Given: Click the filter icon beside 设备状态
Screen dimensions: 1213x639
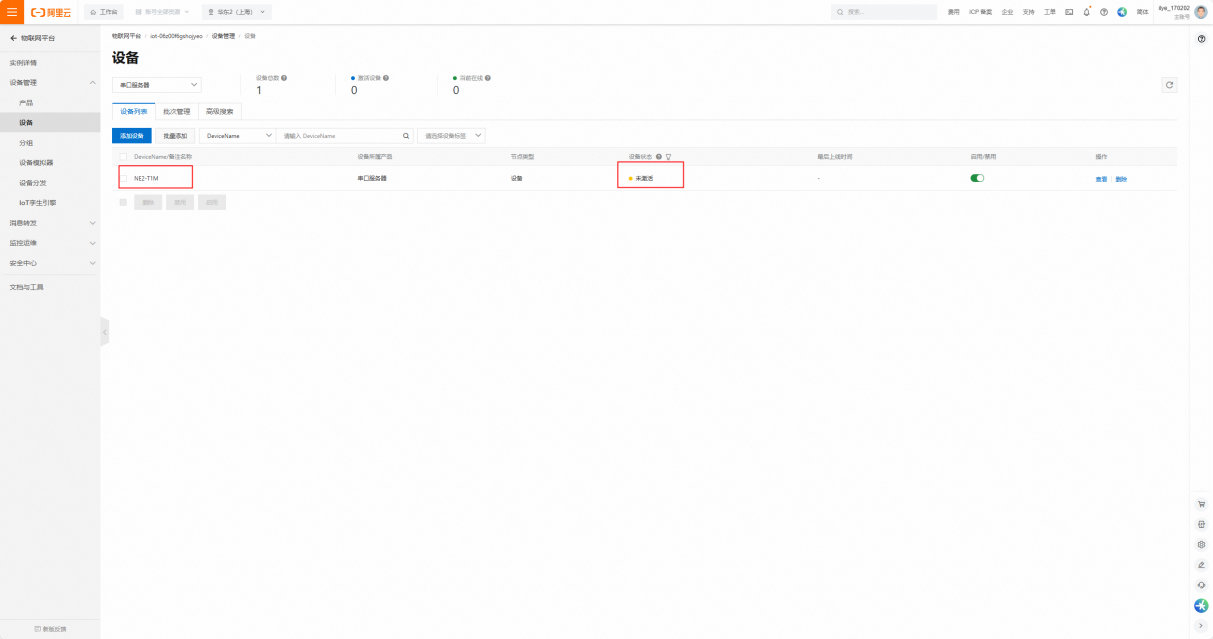Looking at the screenshot, I should pos(668,157).
